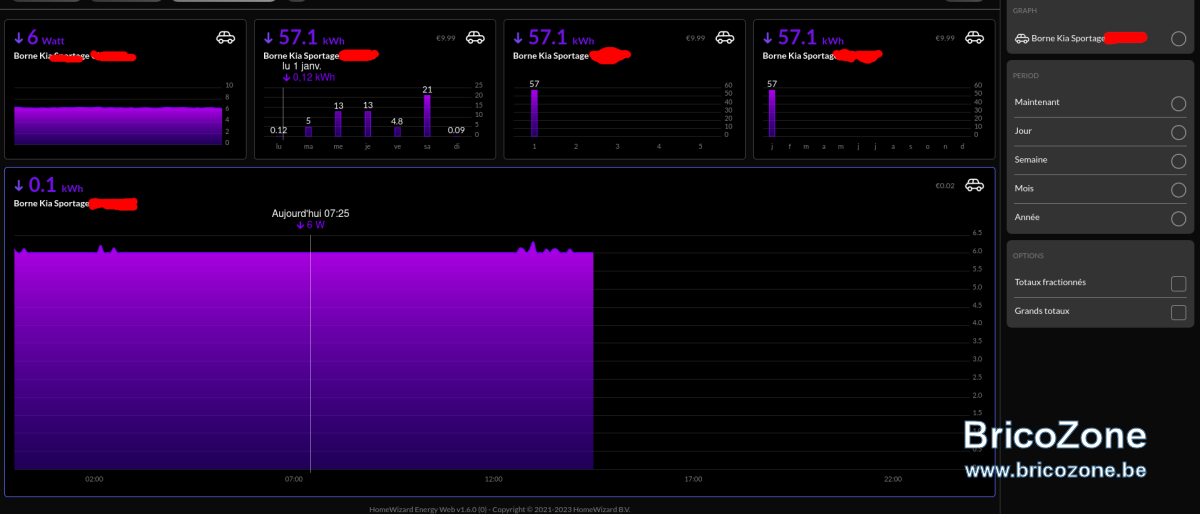This screenshot has height=514, width=1200.
Task: Click €9.99 cost on the monthly card
Action: [x=696, y=38]
